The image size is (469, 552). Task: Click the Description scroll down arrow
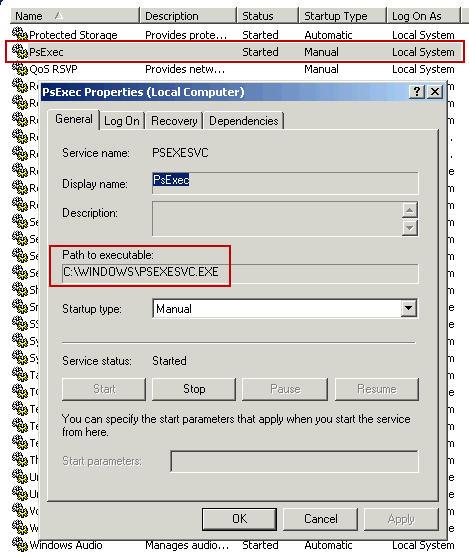click(409, 228)
